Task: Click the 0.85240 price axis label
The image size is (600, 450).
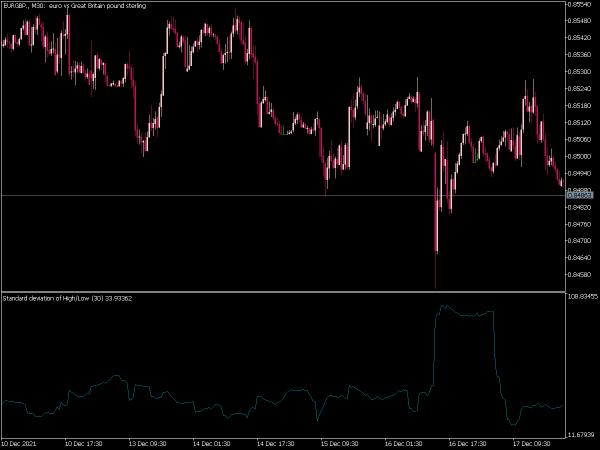Action: [x=579, y=89]
